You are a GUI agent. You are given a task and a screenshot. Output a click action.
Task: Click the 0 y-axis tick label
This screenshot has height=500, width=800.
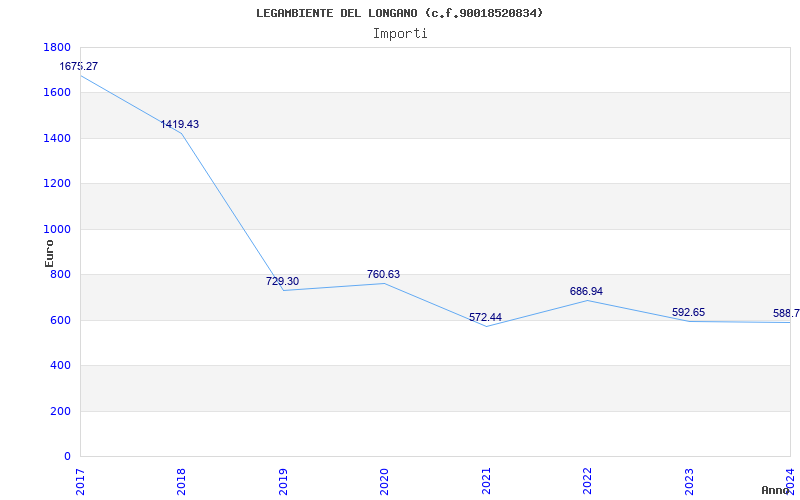(x=67, y=457)
